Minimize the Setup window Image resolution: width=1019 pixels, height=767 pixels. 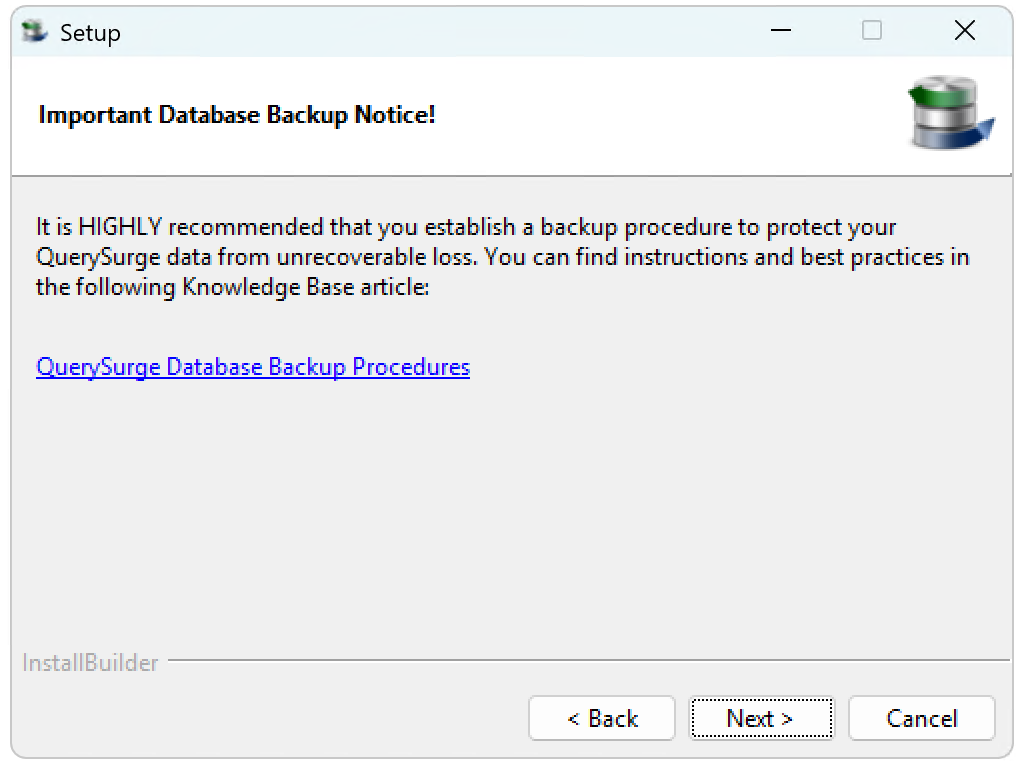tap(780, 31)
